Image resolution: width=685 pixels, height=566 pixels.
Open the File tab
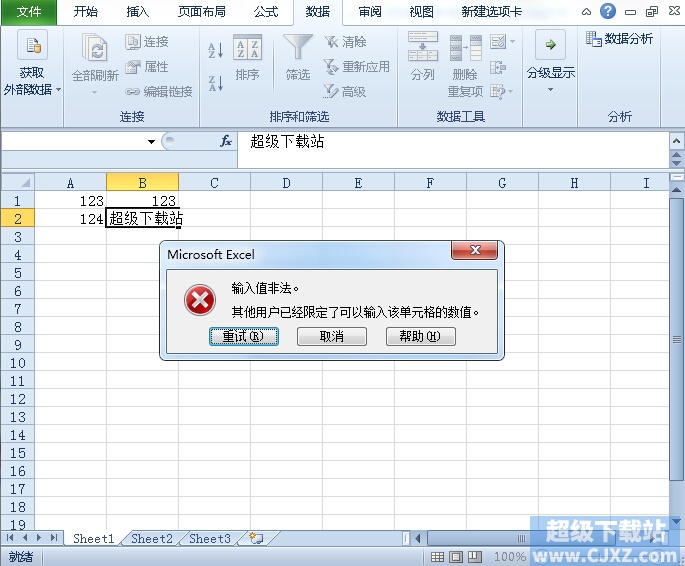29,12
